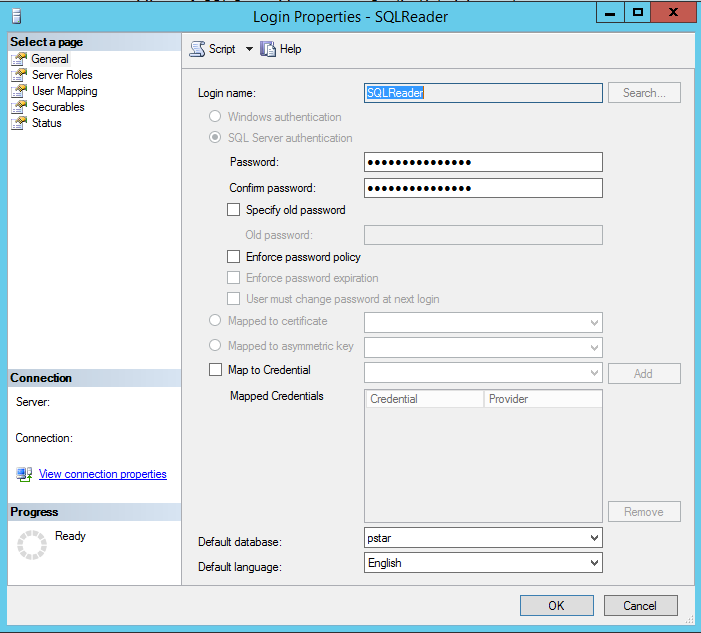
Task: Go to the Securables page
Action: pos(58,107)
